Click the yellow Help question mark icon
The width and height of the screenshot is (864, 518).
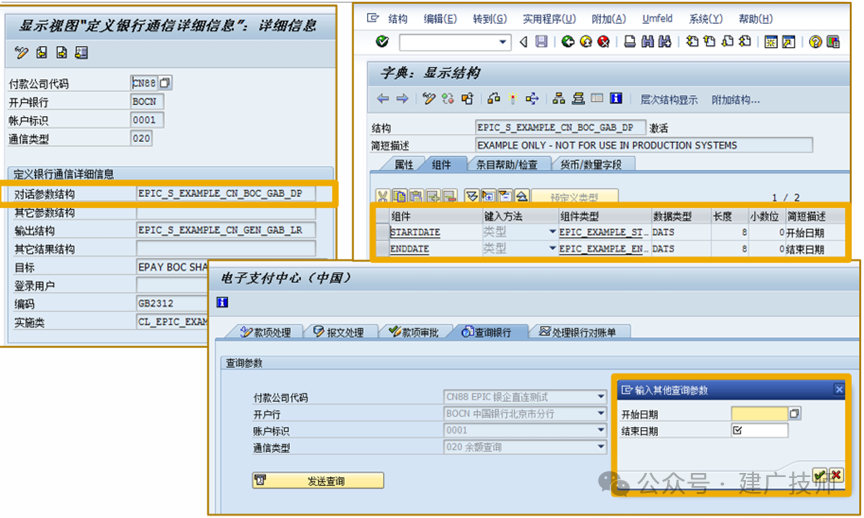click(815, 42)
